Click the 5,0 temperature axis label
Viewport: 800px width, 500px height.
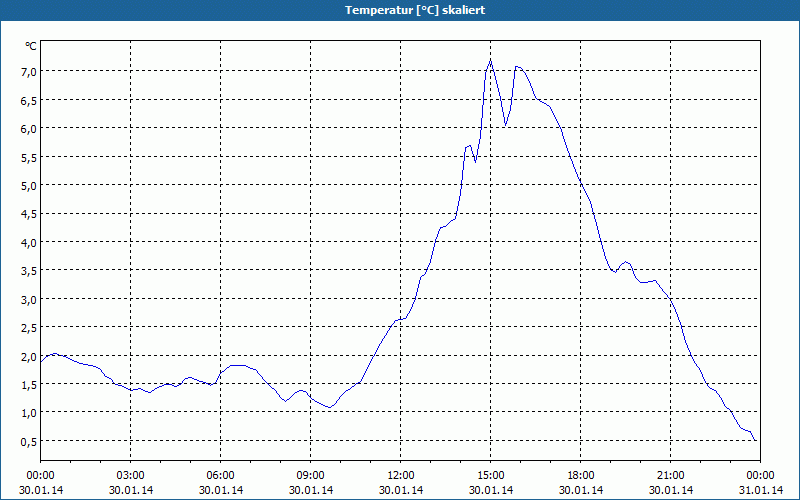[29, 186]
